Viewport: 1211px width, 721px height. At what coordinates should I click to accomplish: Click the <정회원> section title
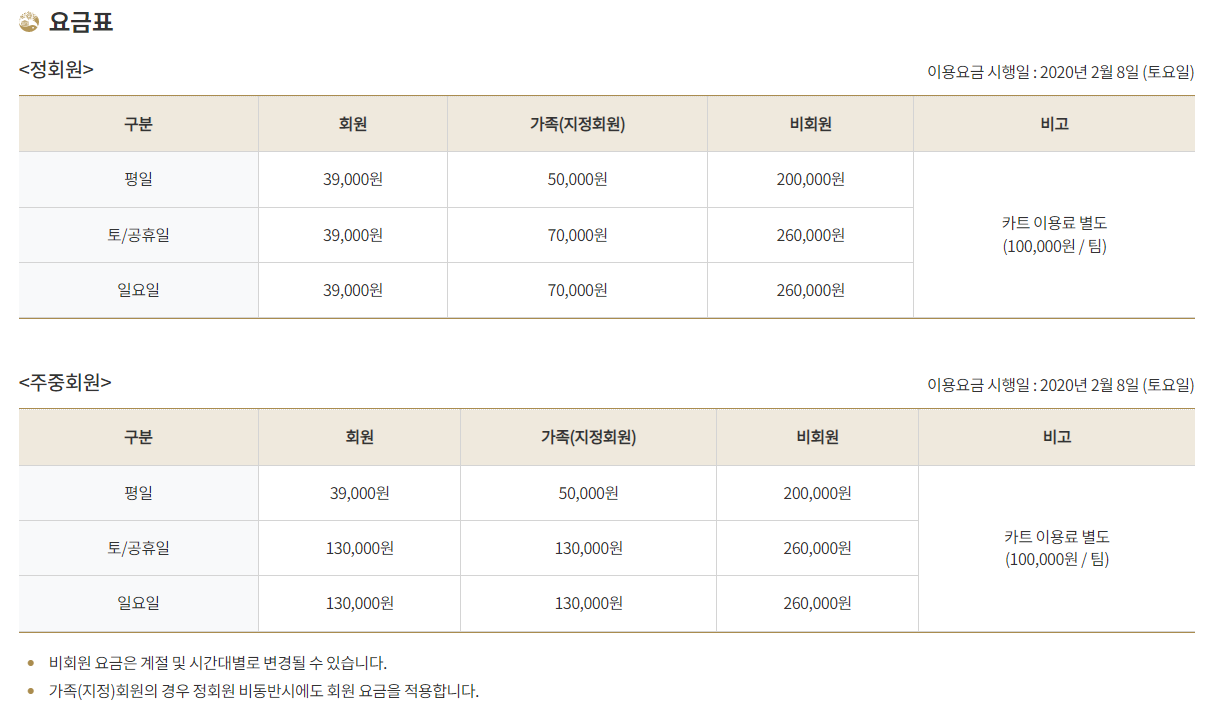[56, 69]
